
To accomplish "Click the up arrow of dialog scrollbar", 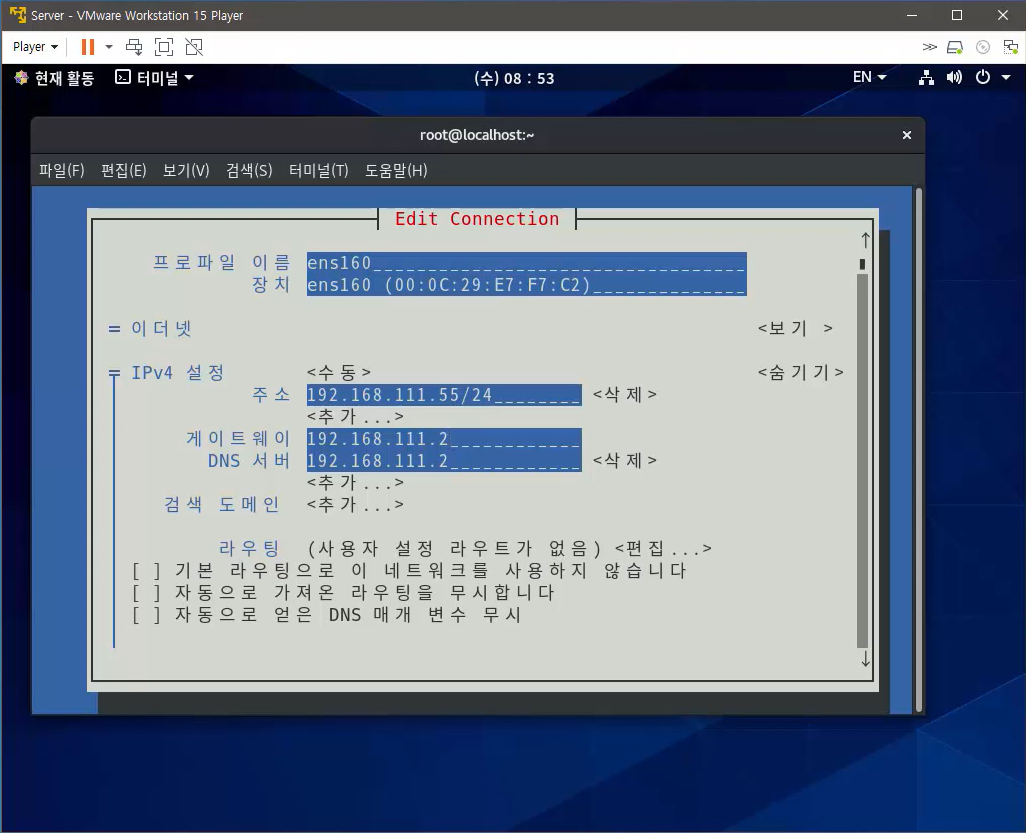I will tap(865, 240).
